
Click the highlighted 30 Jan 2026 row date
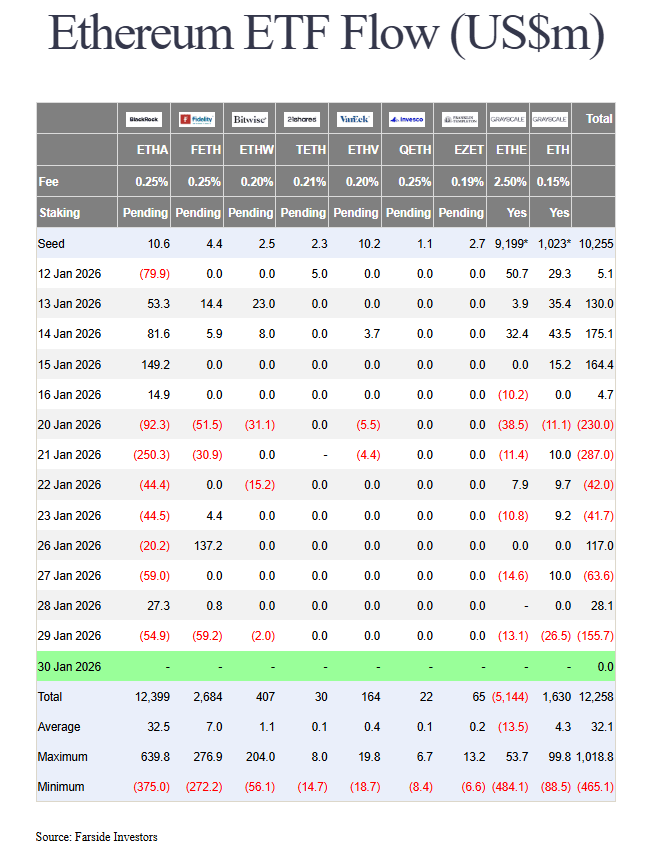tap(70, 666)
